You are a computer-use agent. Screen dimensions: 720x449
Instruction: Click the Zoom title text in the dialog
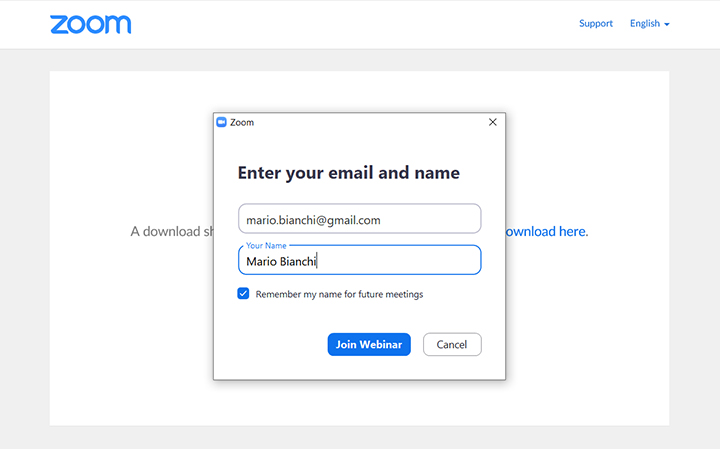[242, 123]
